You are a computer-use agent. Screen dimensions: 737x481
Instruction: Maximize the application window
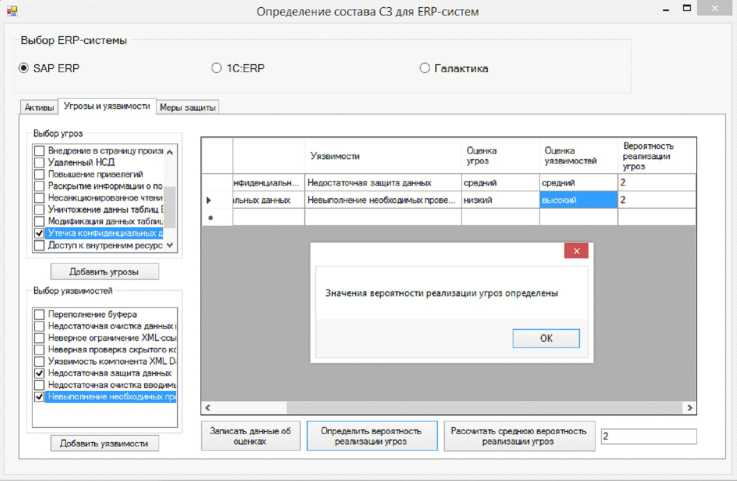[x=687, y=8]
